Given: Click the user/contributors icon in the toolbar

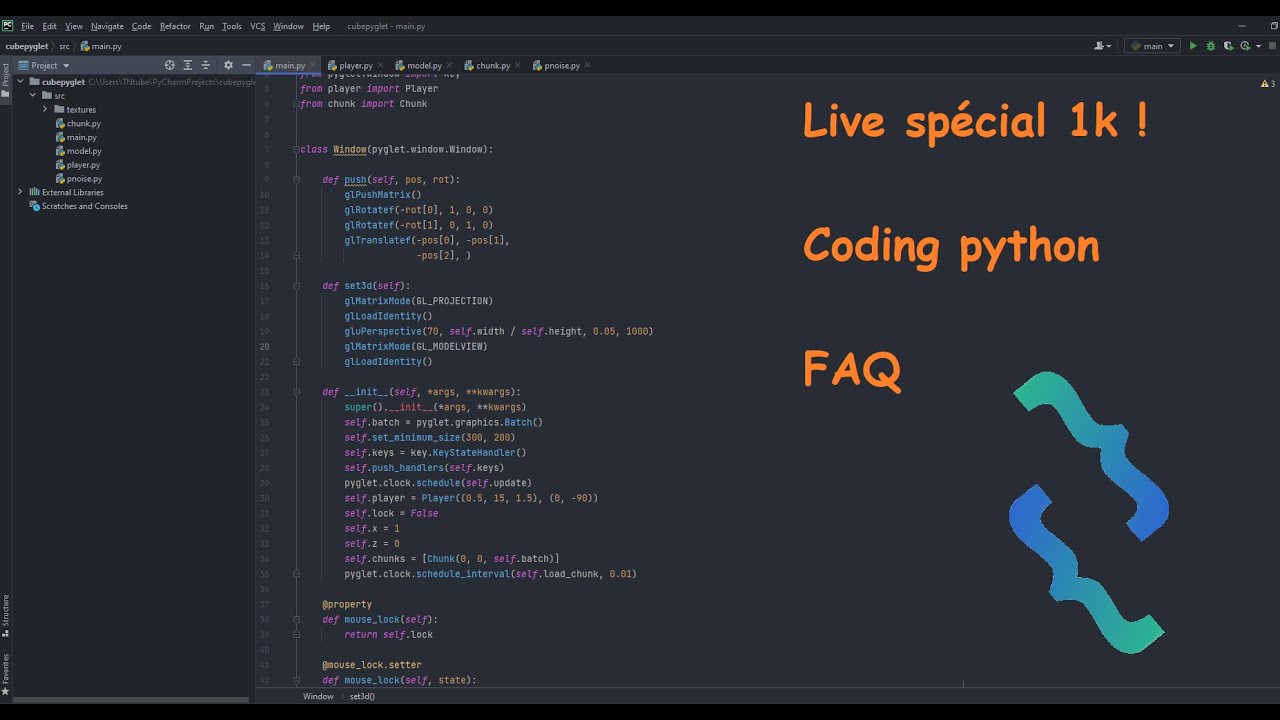Looking at the screenshot, I should coord(1100,45).
